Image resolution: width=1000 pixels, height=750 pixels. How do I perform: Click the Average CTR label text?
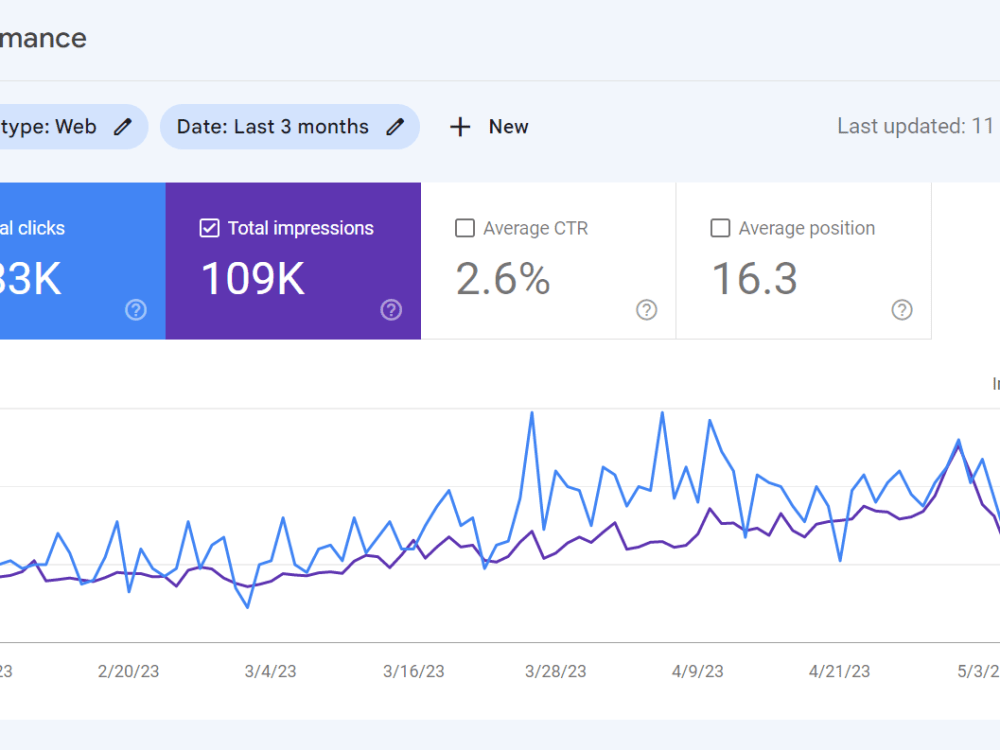point(536,228)
